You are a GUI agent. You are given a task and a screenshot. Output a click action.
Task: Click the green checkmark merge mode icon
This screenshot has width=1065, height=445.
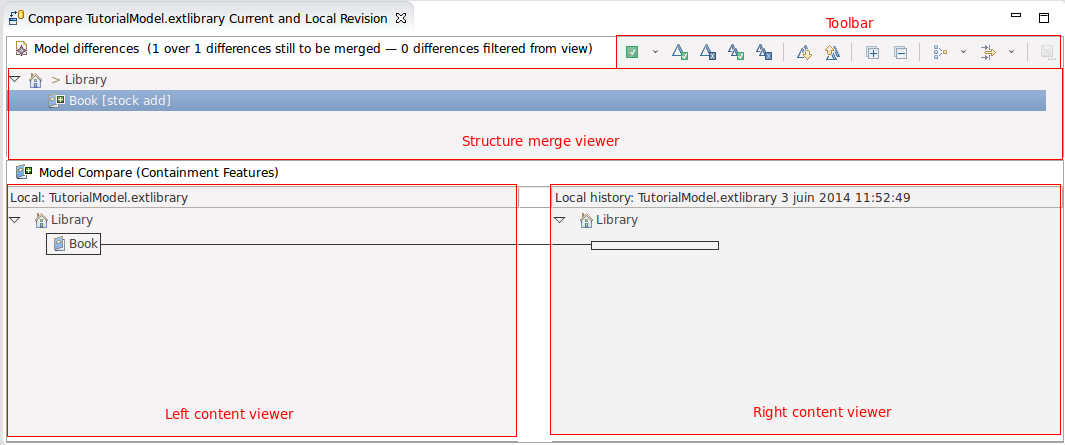[x=632, y=52]
